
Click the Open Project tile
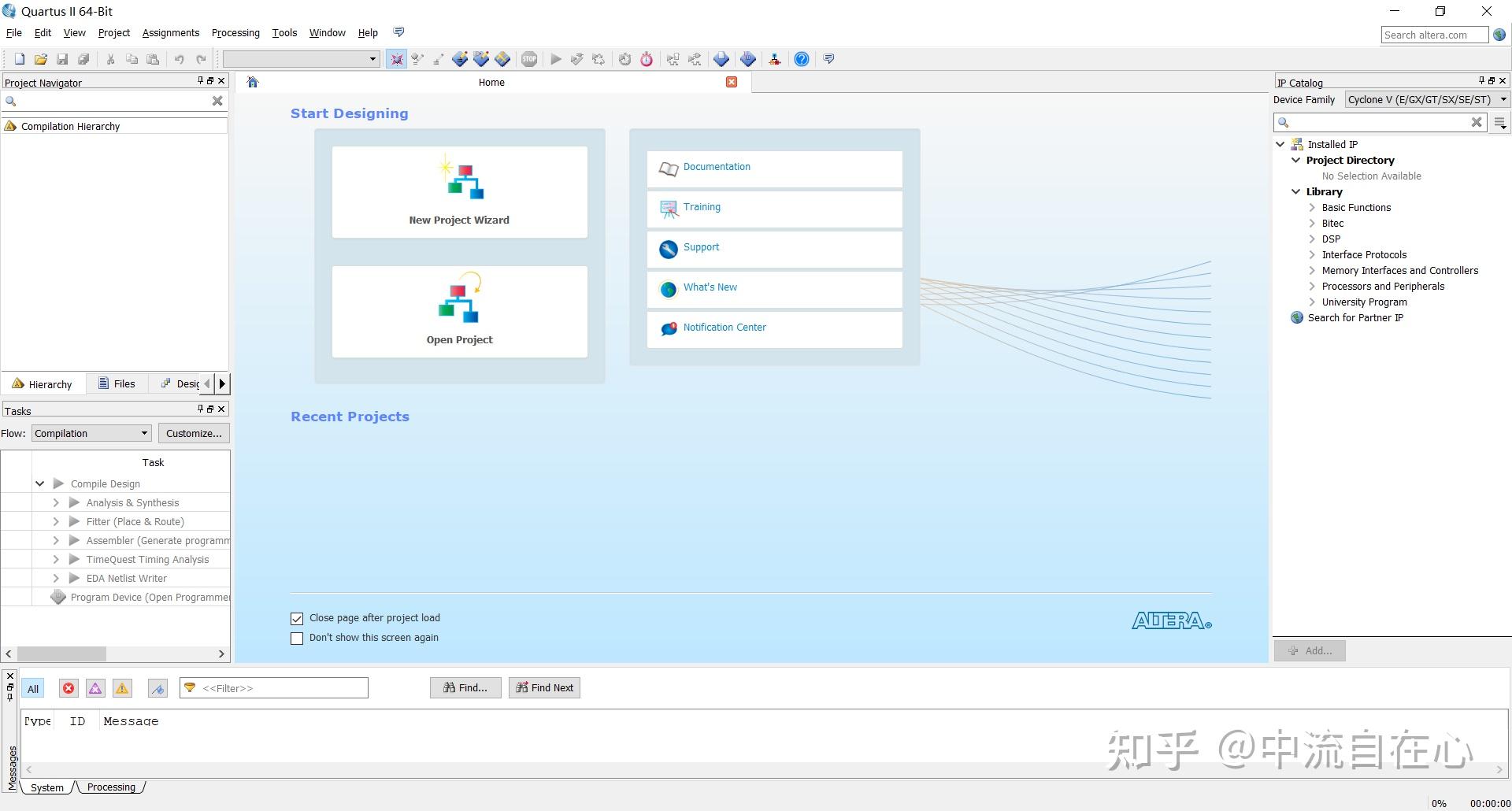[460, 312]
